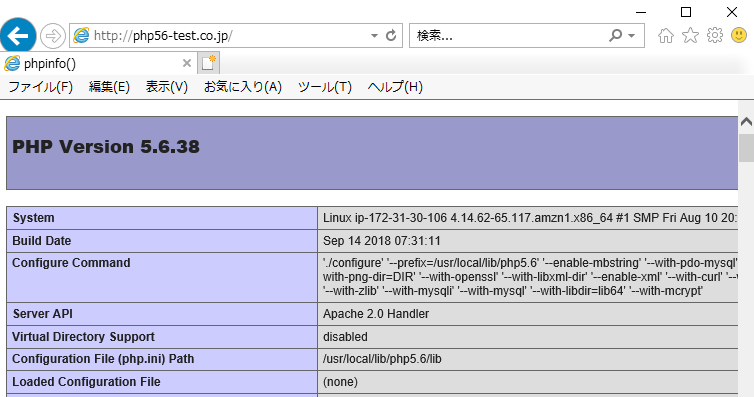Screen dimensions: 754x397
Task: Go back with the blue back arrow
Action: (18, 35)
